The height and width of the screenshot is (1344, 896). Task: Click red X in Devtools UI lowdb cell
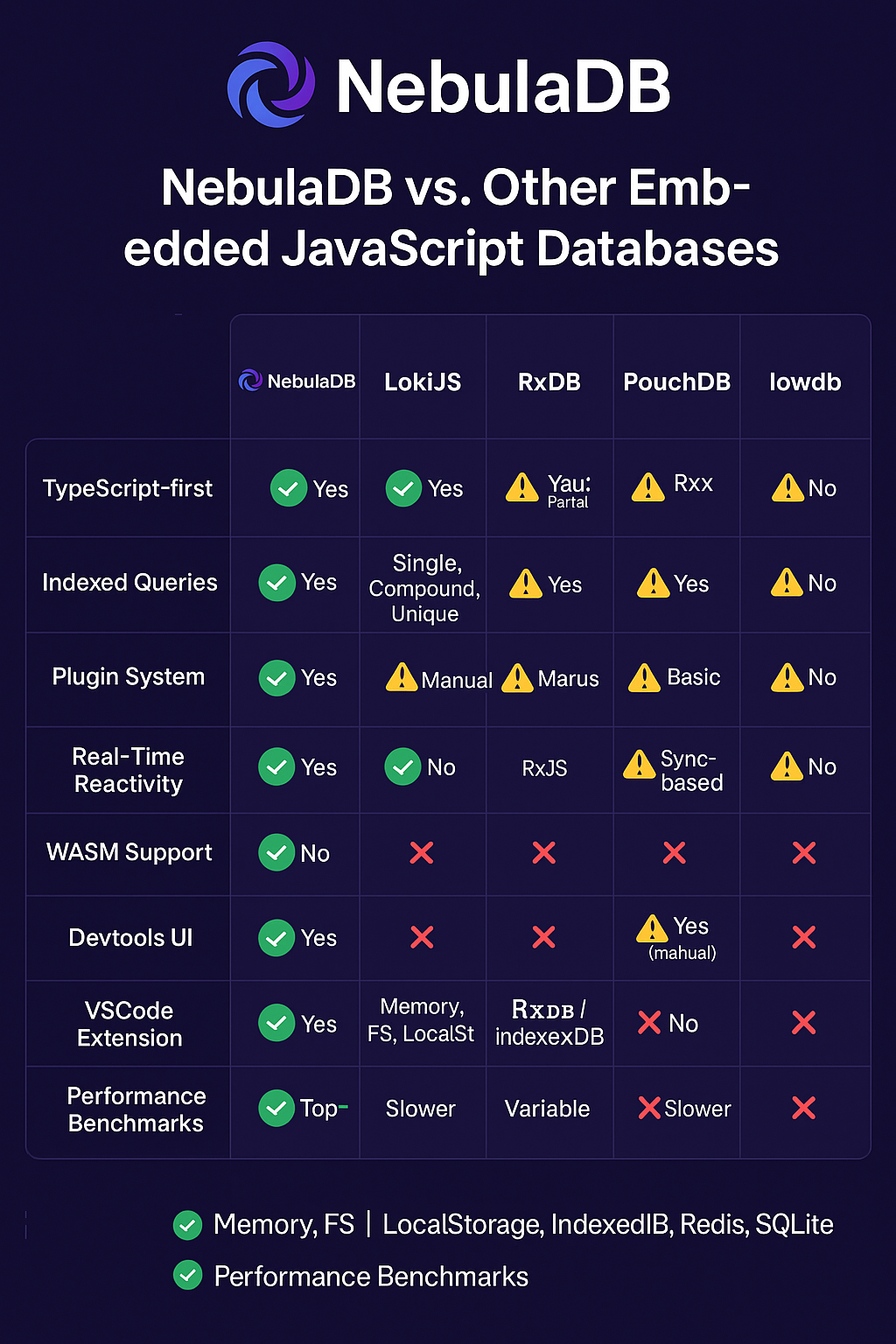tap(804, 938)
